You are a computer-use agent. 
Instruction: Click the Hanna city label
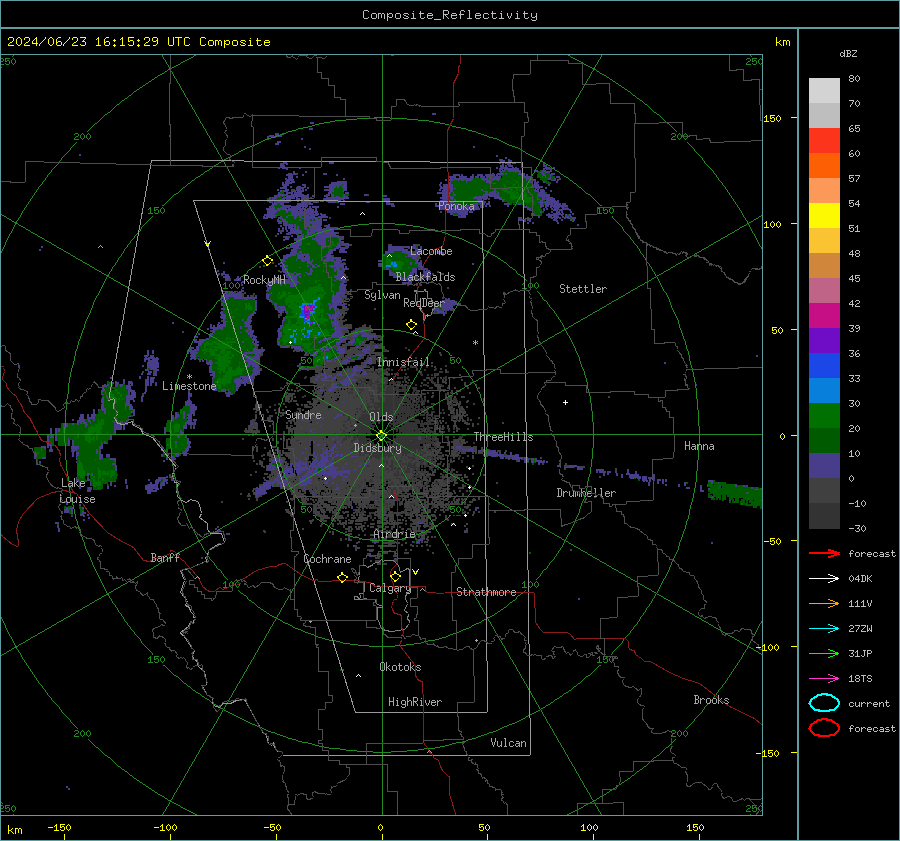tap(699, 446)
